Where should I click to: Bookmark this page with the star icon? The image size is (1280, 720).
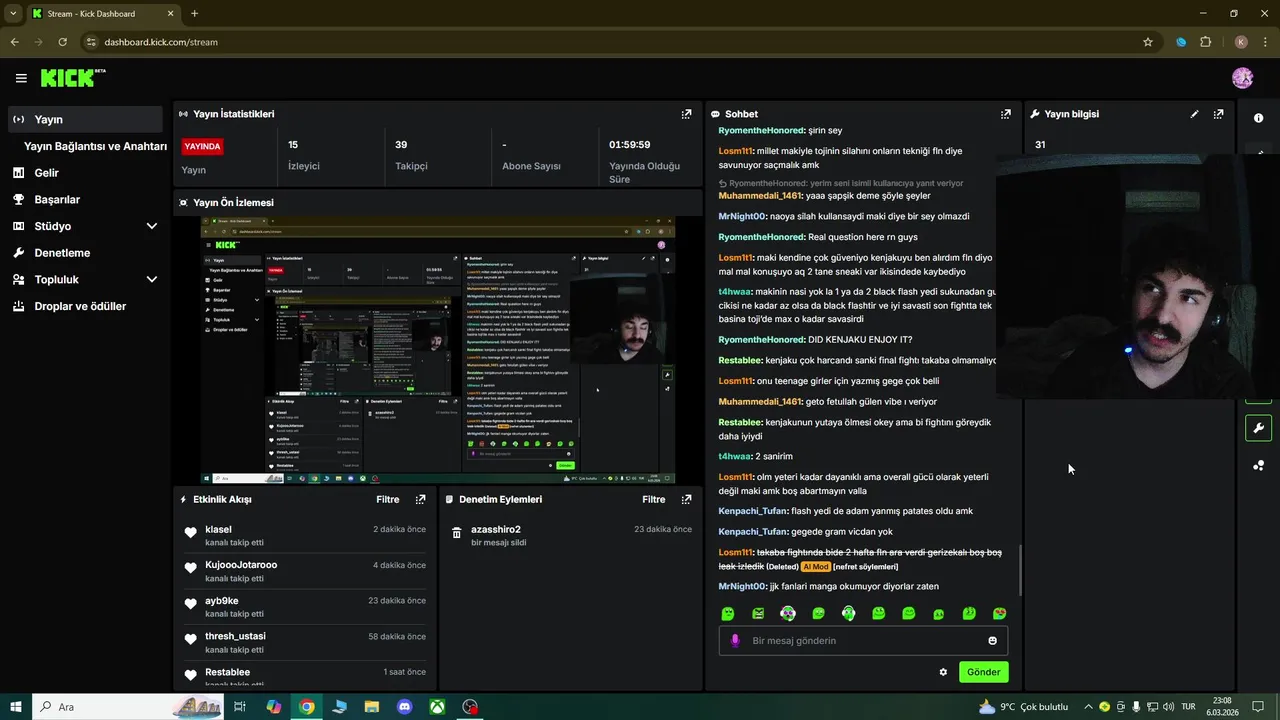coord(1147,42)
